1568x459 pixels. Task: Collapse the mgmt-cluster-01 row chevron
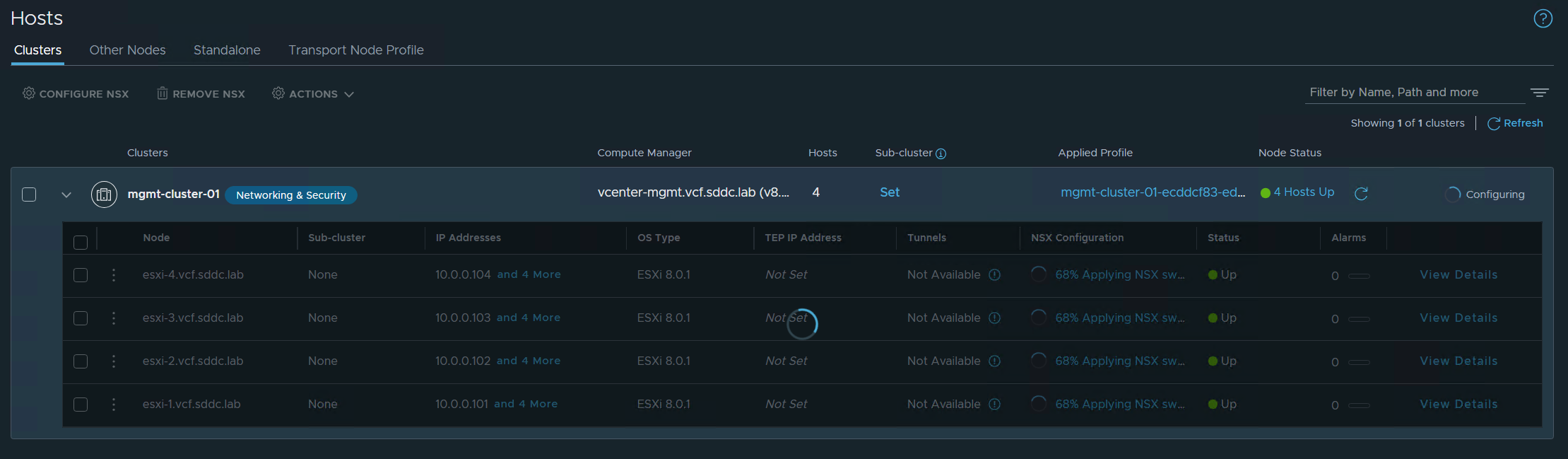pos(66,194)
